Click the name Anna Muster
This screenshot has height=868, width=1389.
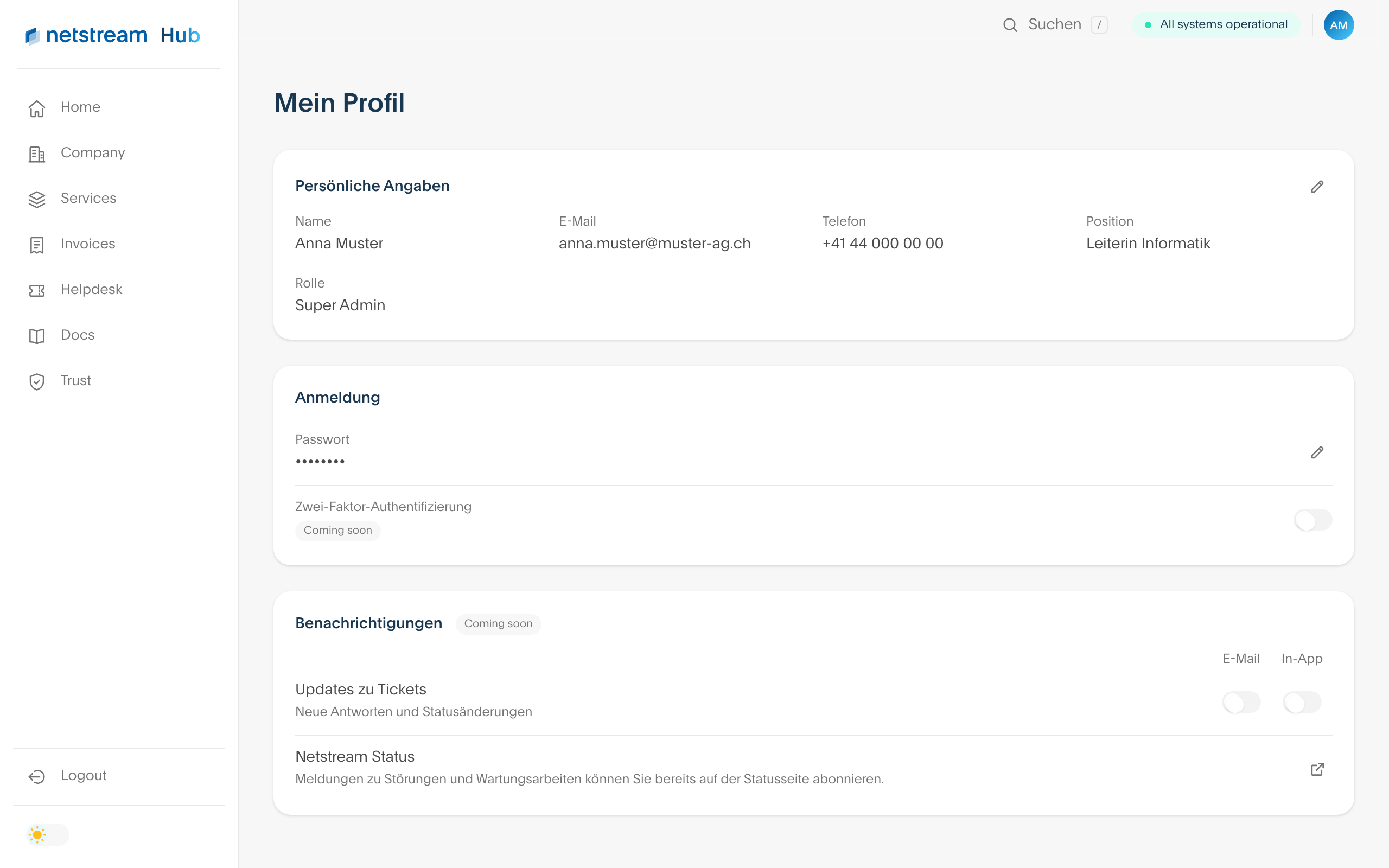pyautogui.click(x=339, y=244)
